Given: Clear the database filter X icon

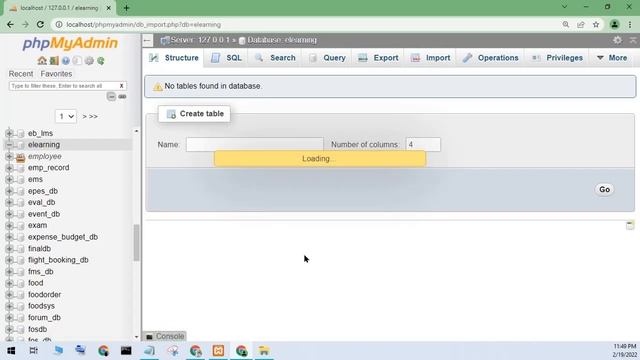Looking at the screenshot, I should point(121,86).
